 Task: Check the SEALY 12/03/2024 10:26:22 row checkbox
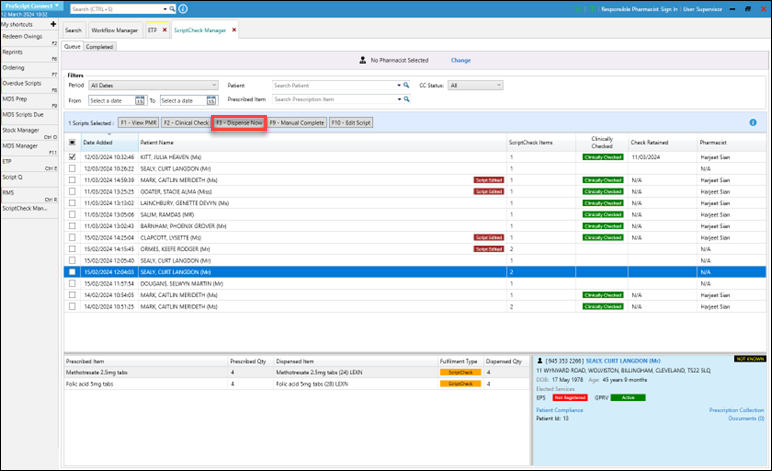72,168
